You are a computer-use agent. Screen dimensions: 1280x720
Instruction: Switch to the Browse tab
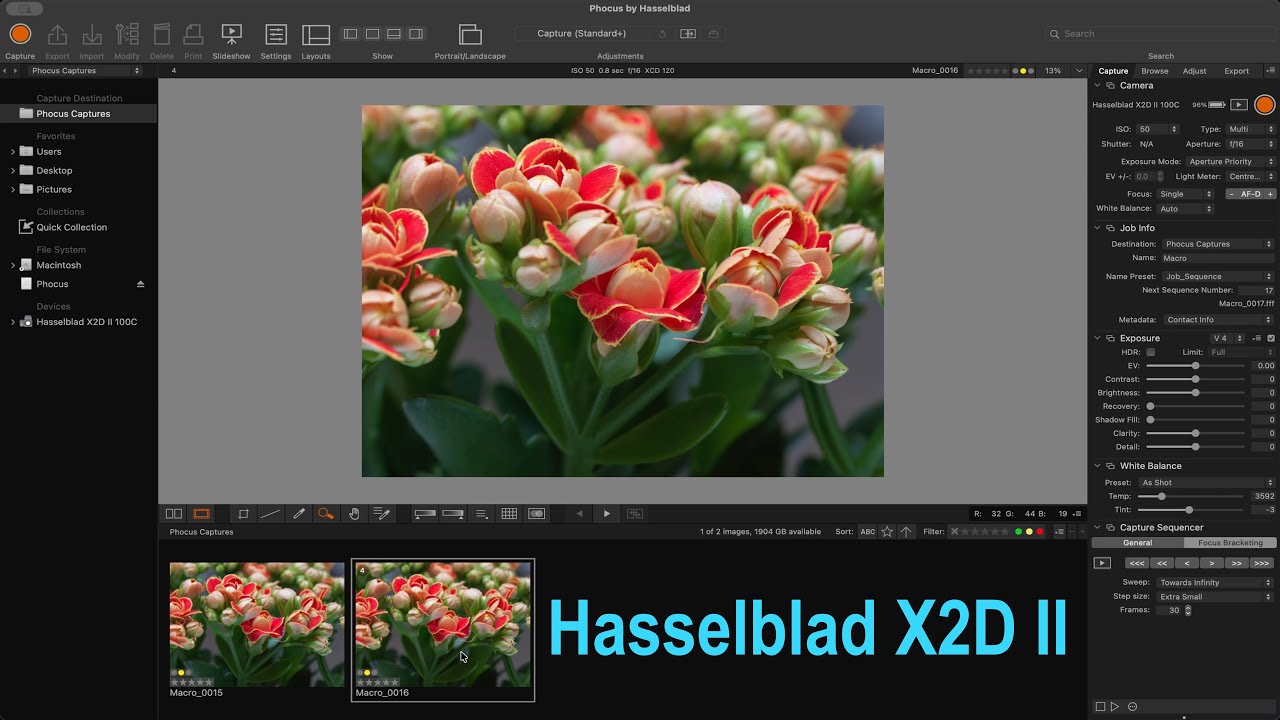click(1155, 71)
